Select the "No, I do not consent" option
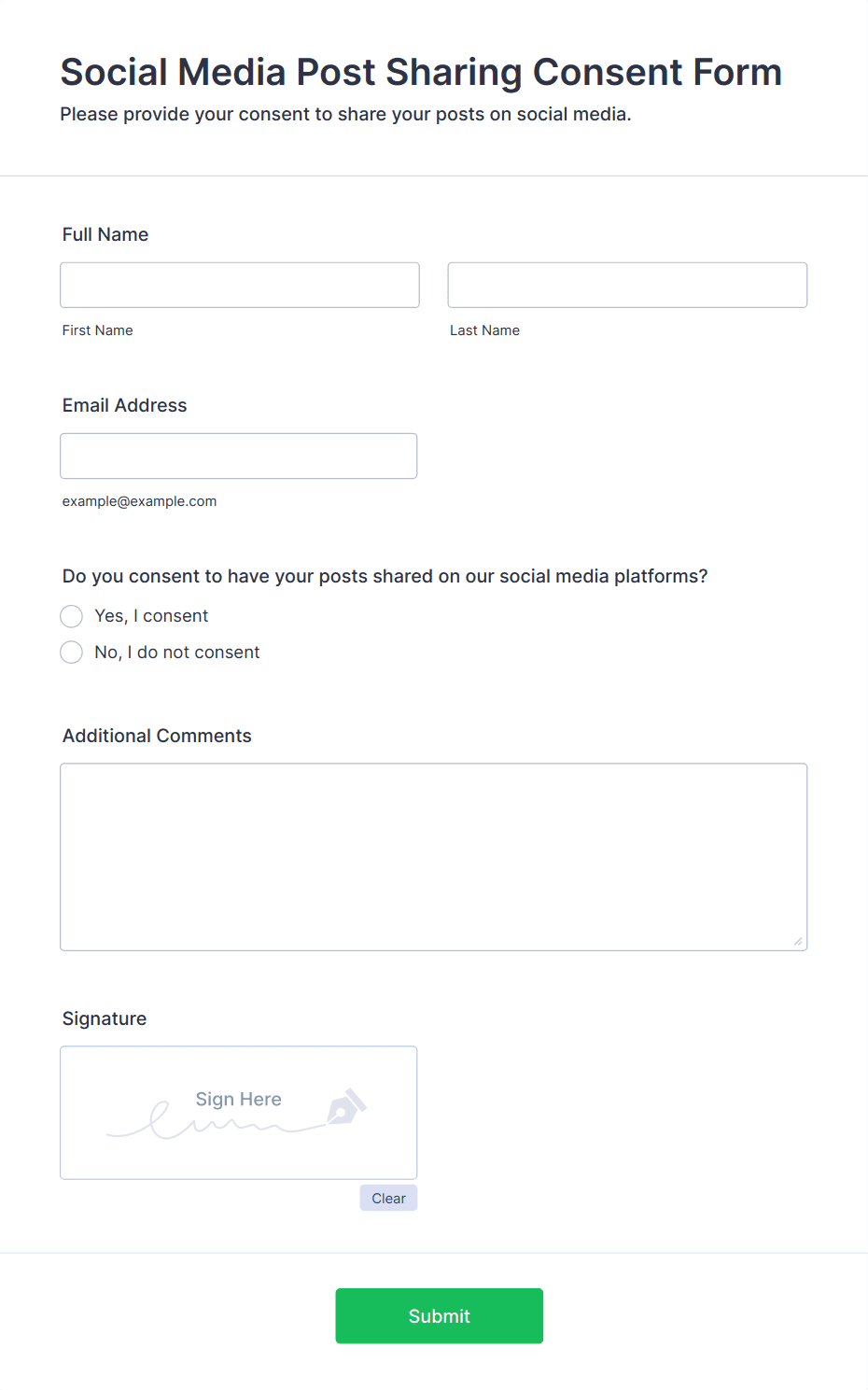868x1390 pixels. tap(72, 653)
